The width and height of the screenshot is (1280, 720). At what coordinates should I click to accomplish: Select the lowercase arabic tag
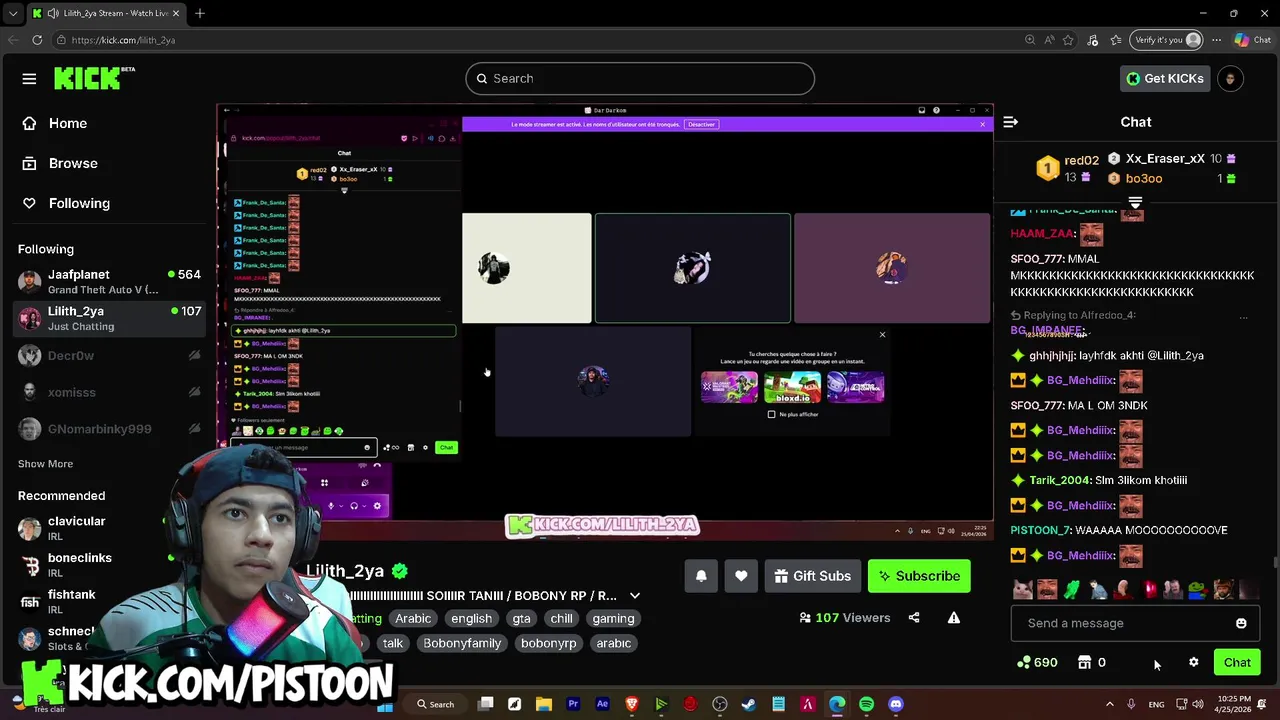(614, 644)
